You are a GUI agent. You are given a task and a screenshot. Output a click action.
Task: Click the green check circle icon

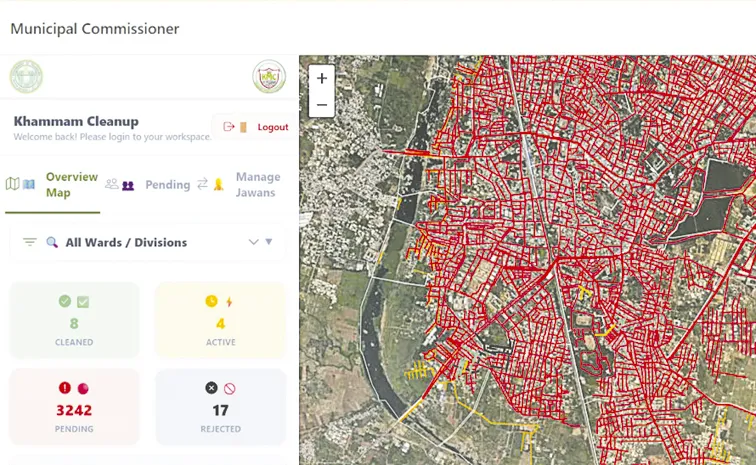coord(65,301)
